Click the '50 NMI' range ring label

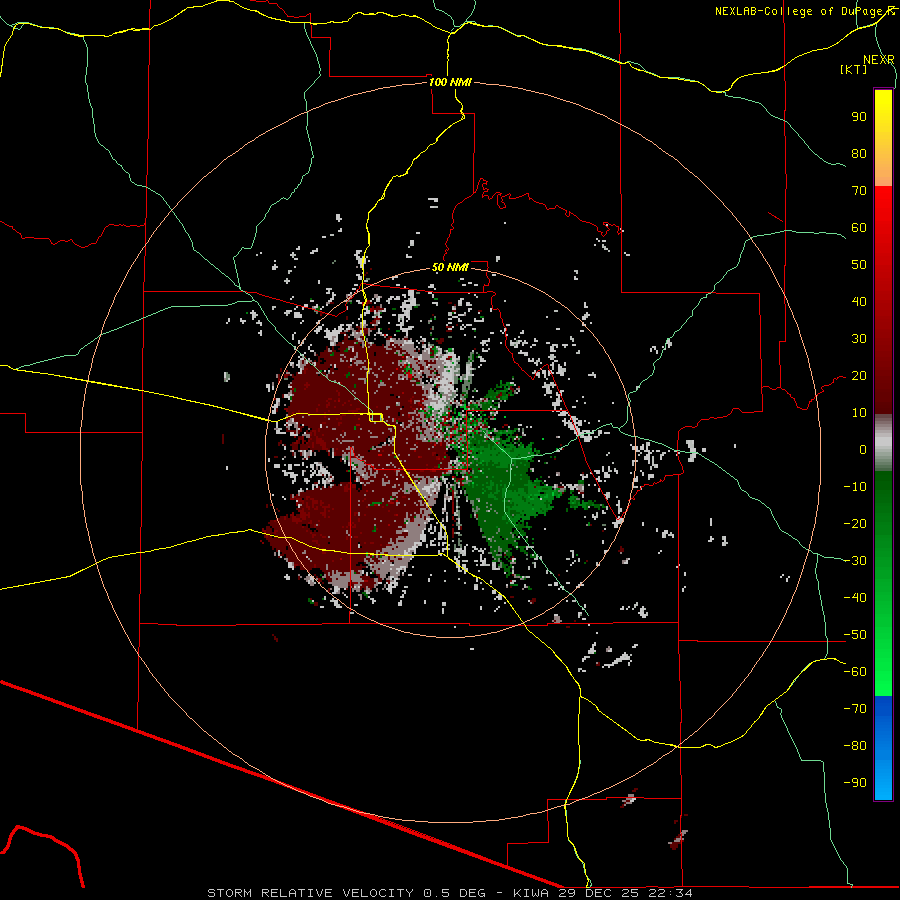coord(450,267)
